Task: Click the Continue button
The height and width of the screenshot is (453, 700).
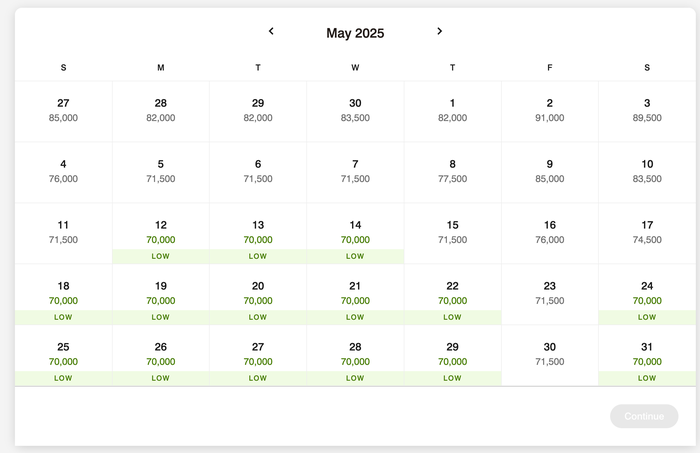Action: (644, 416)
